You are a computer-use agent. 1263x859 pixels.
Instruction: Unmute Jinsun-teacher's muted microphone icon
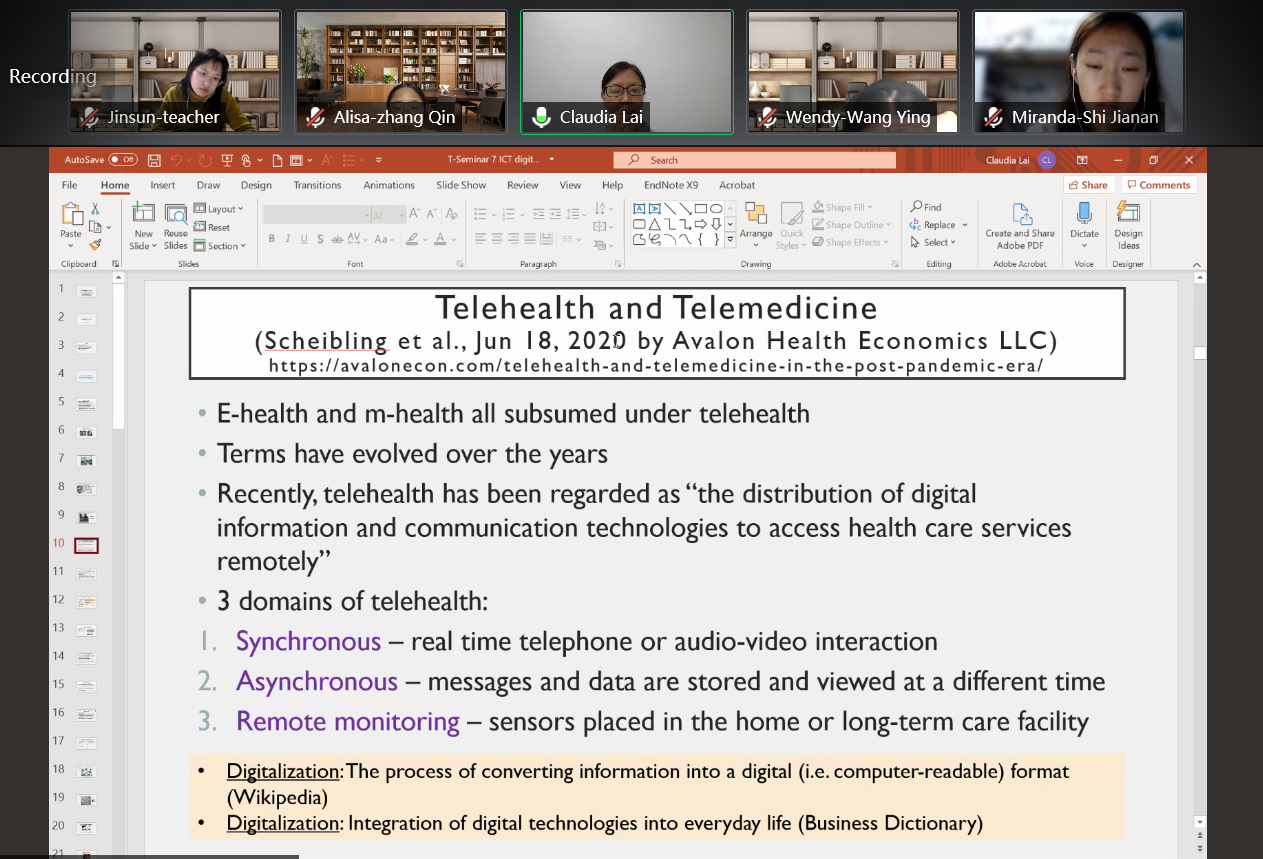90,118
